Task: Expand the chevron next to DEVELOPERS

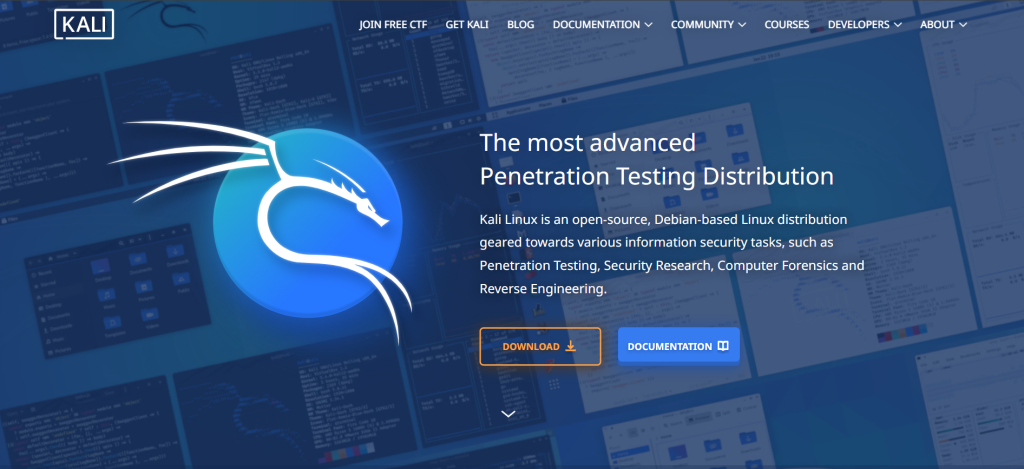Action: click(897, 25)
